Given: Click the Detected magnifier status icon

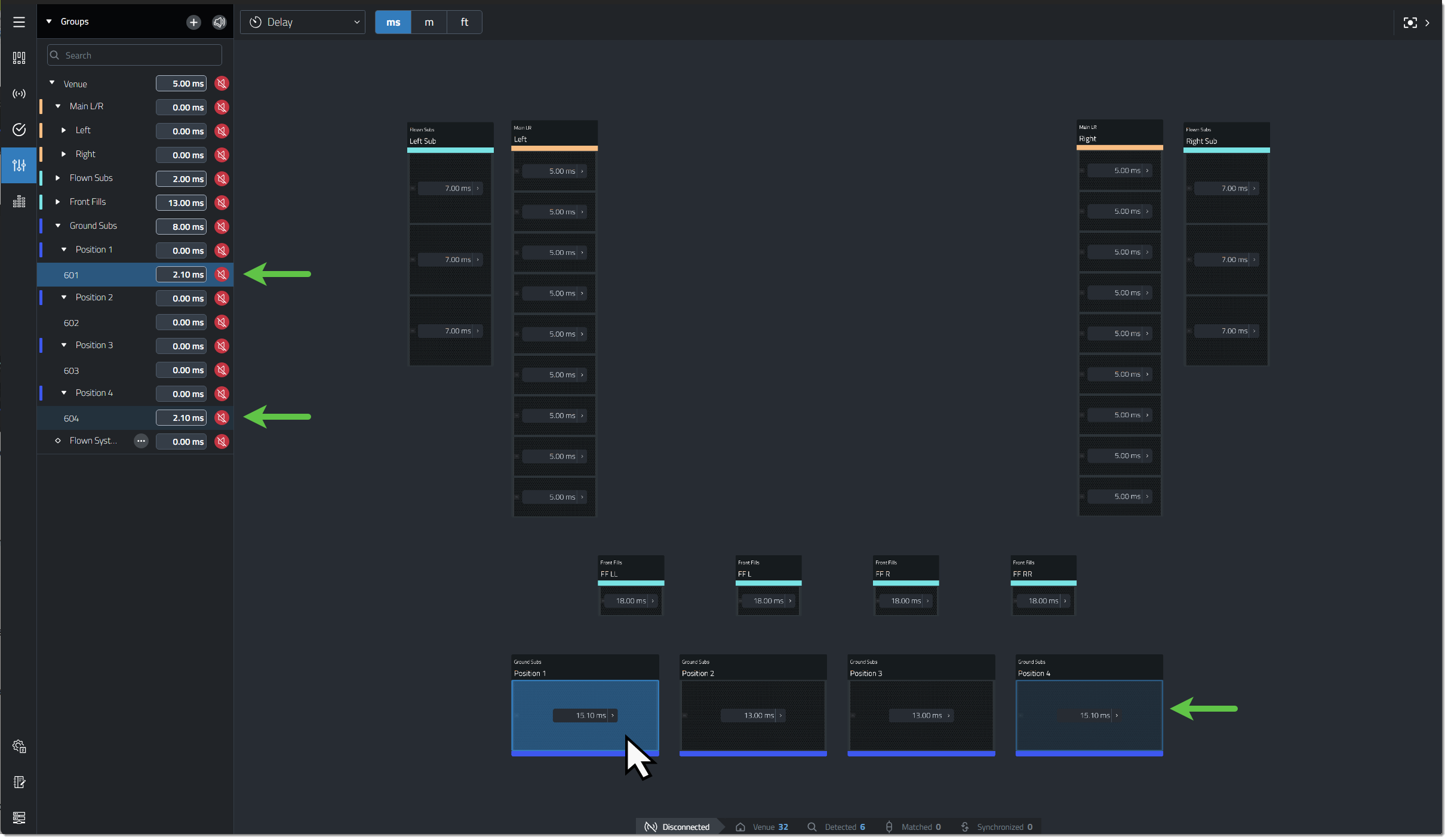Looking at the screenshot, I should (x=811, y=827).
